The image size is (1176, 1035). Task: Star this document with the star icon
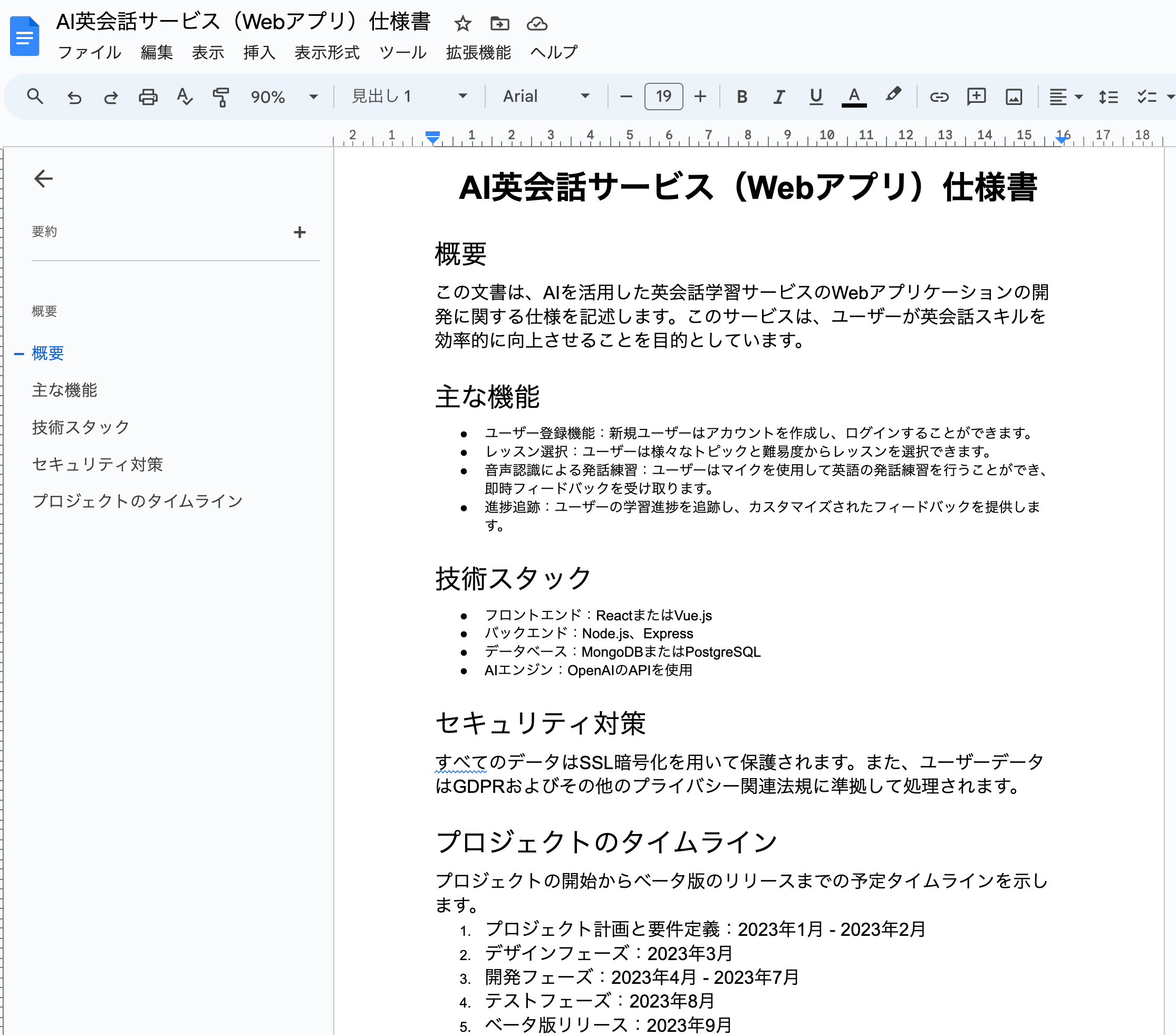point(462,24)
